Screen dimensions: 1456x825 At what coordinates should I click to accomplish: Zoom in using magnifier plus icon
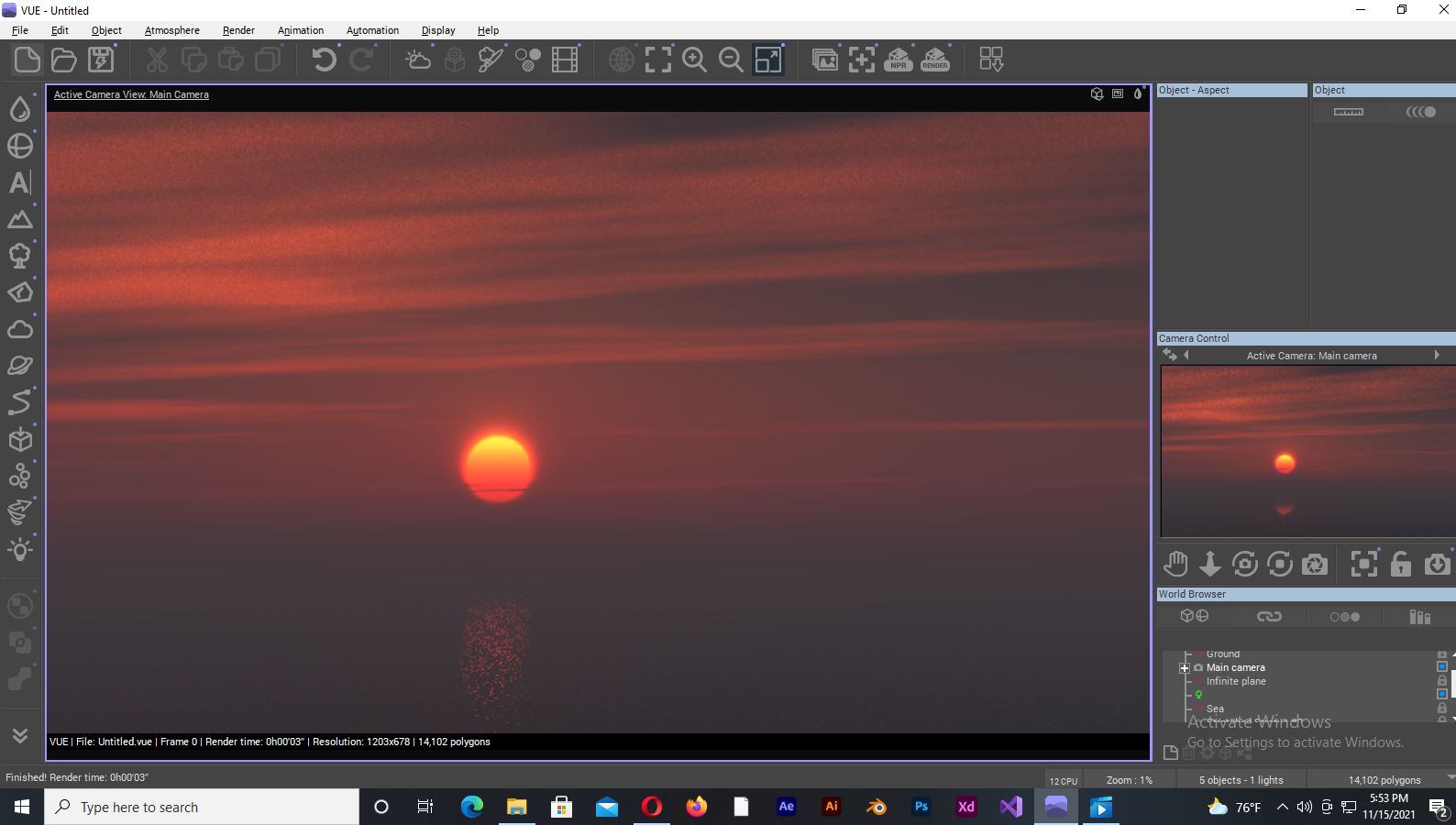(x=695, y=60)
